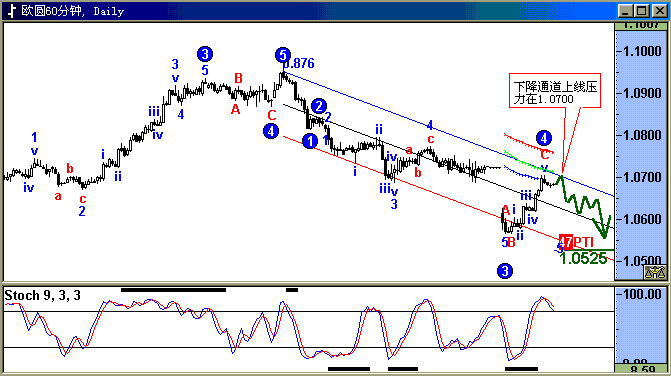Maximize the 欧圆60分钟 chart window
The image size is (671, 377).
click(642, 11)
